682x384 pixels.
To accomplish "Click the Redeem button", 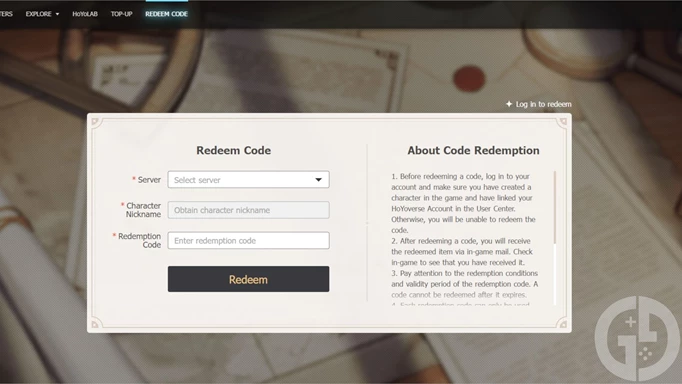I will [x=248, y=279].
